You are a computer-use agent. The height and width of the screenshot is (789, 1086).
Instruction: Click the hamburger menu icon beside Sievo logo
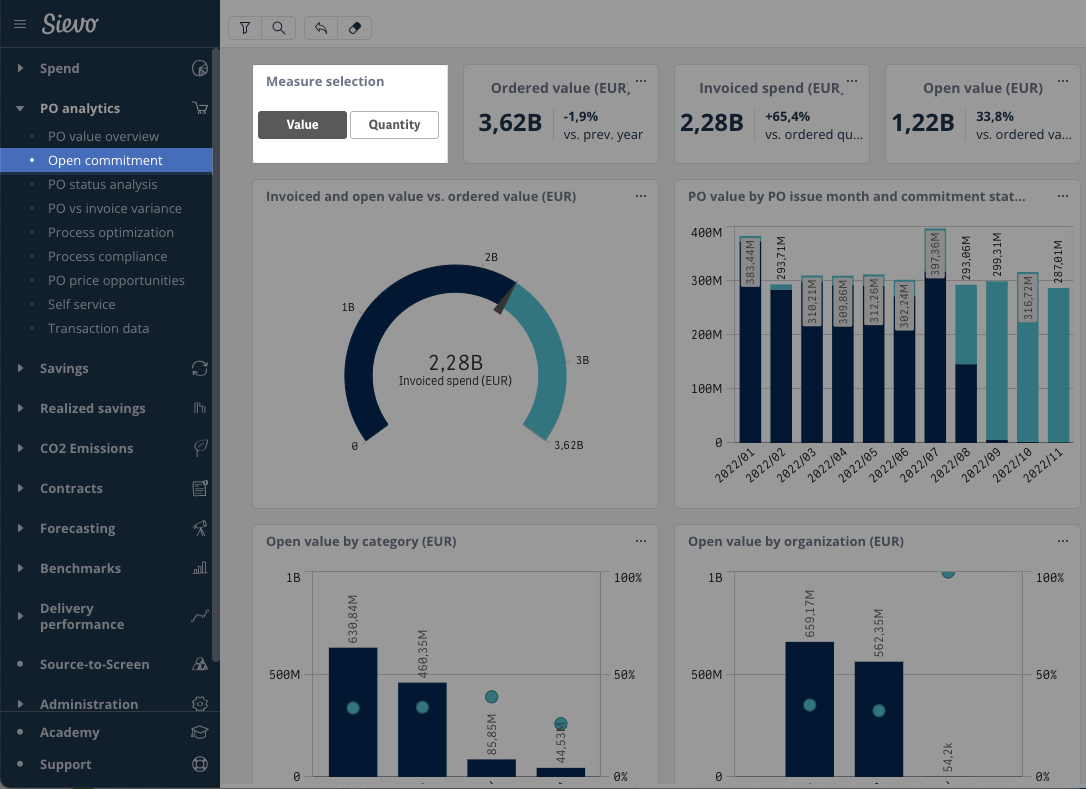[x=20, y=24]
